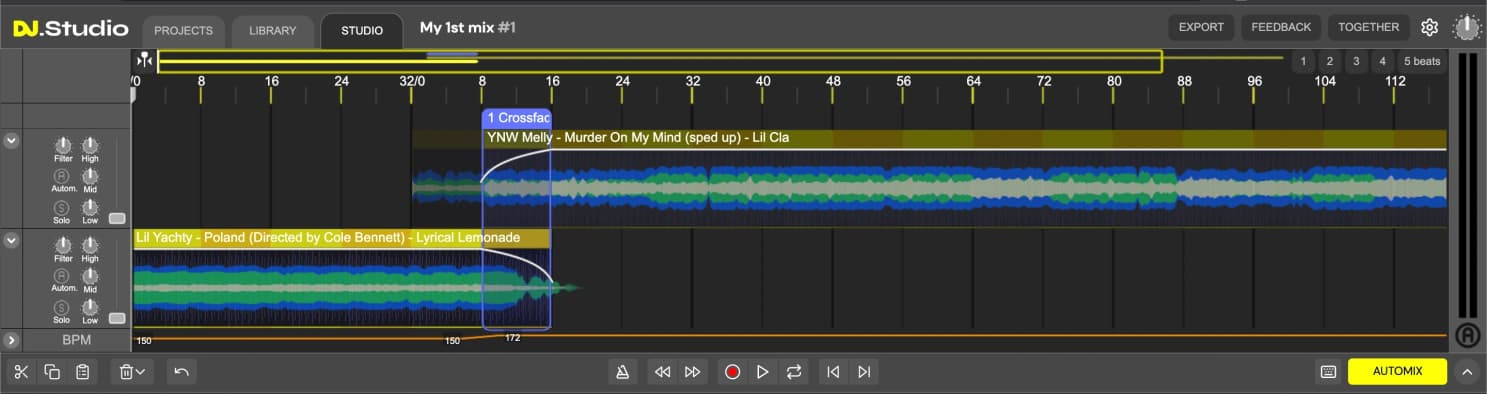Click the FEEDBACK button
The width and height of the screenshot is (1487, 394).
click(x=1281, y=28)
